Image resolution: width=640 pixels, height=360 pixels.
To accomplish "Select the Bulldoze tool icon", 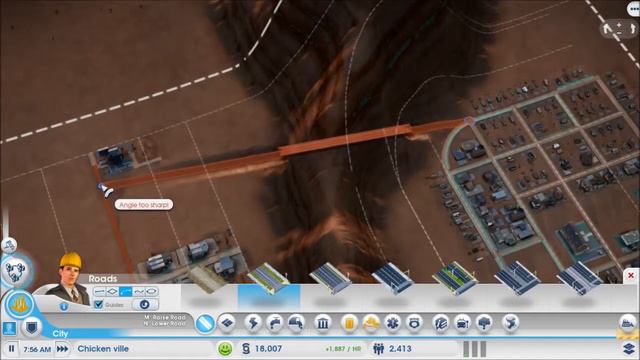I will (628, 323).
